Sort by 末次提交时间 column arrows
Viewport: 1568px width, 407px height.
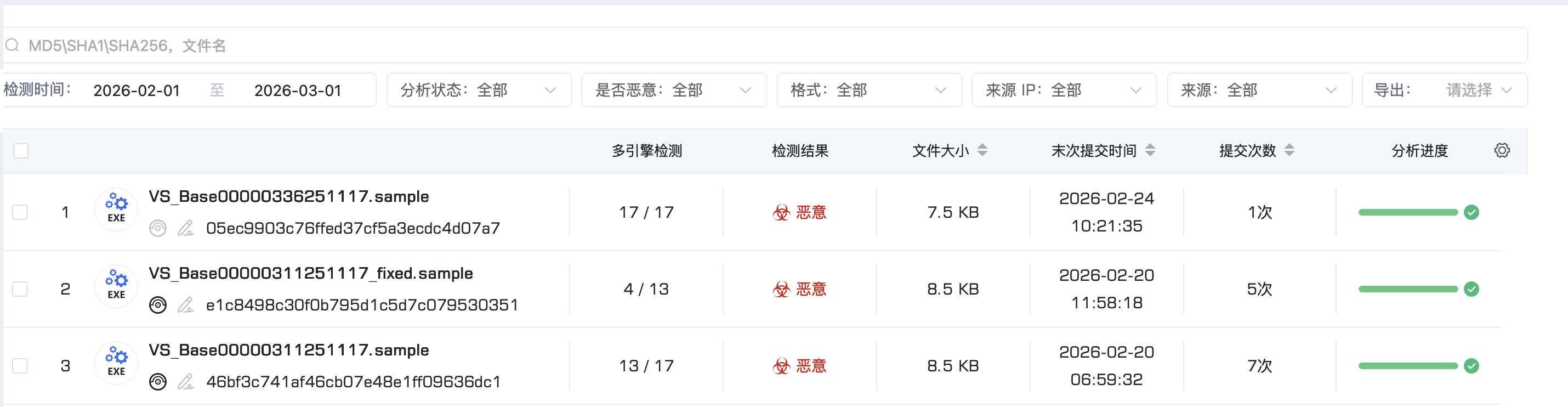click(1150, 150)
